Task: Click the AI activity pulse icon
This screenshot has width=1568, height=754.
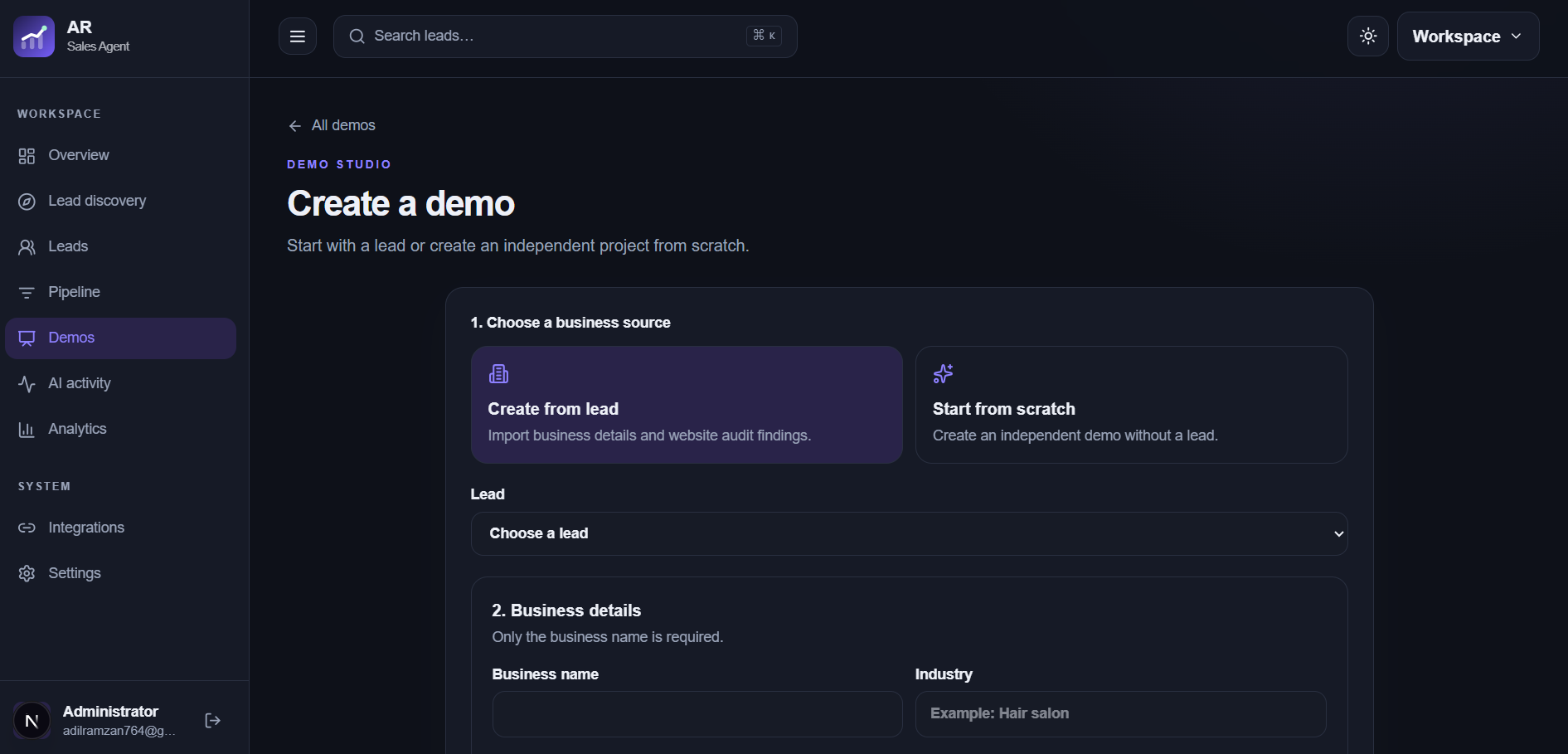Action: [x=27, y=384]
